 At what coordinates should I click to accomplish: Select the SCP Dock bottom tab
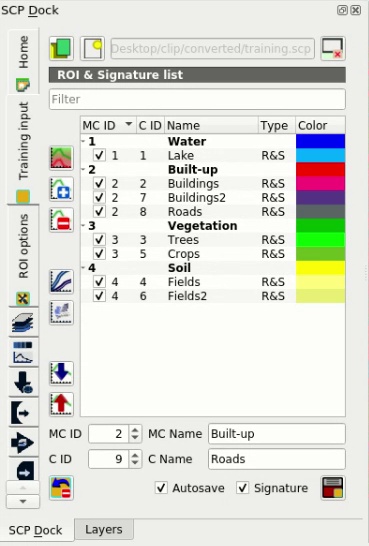pos(36,530)
